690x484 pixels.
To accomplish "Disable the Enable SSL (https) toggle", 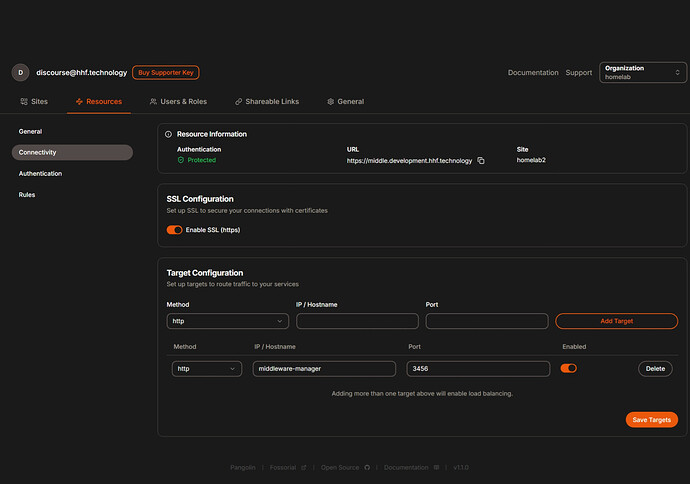I will [x=174, y=230].
